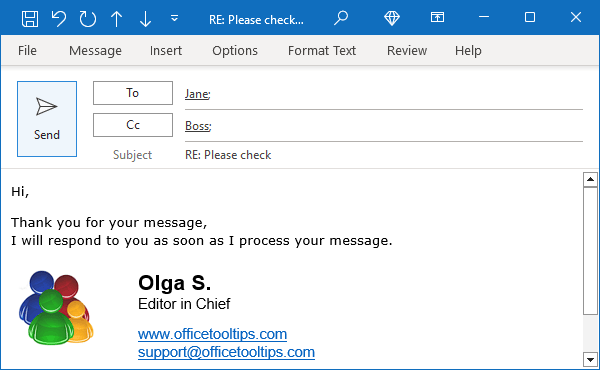Click in the message body after 'Hi,'
Image resolution: width=600 pixels, height=370 pixels.
point(20,191)
